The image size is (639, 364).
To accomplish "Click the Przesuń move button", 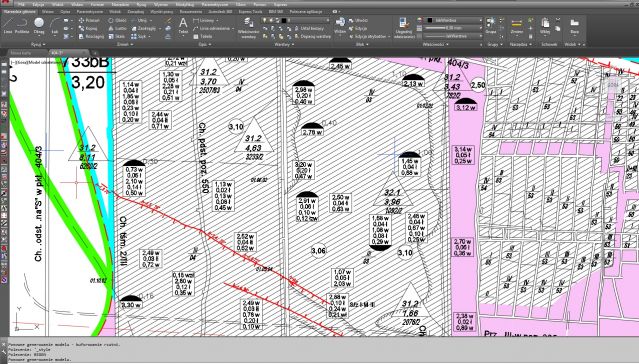I will pos(89,20).
